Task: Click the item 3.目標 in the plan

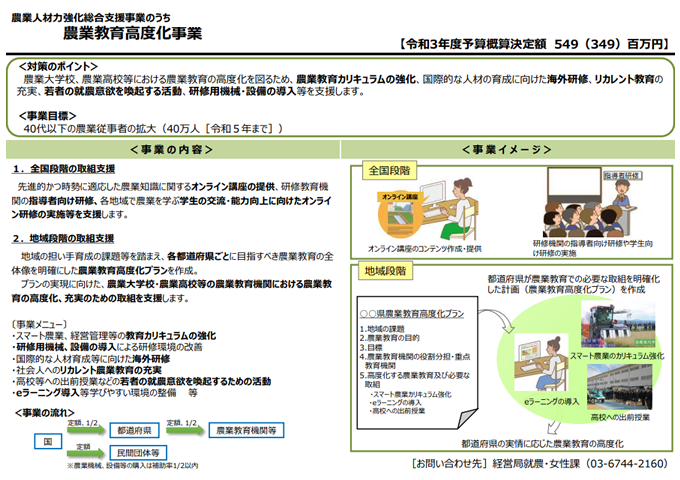Action: coord(371,348)
